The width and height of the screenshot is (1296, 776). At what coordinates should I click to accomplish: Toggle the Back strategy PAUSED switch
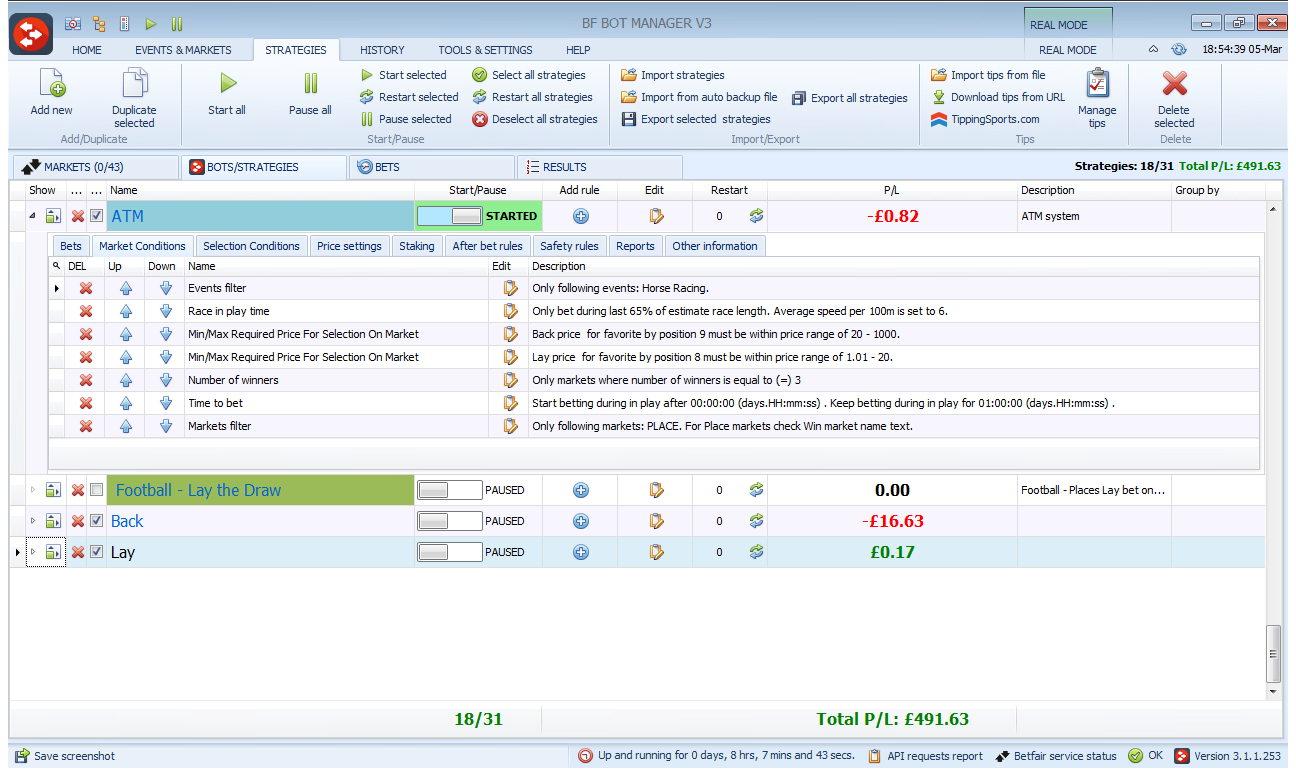pyautogui.click(x=449, y=521)
